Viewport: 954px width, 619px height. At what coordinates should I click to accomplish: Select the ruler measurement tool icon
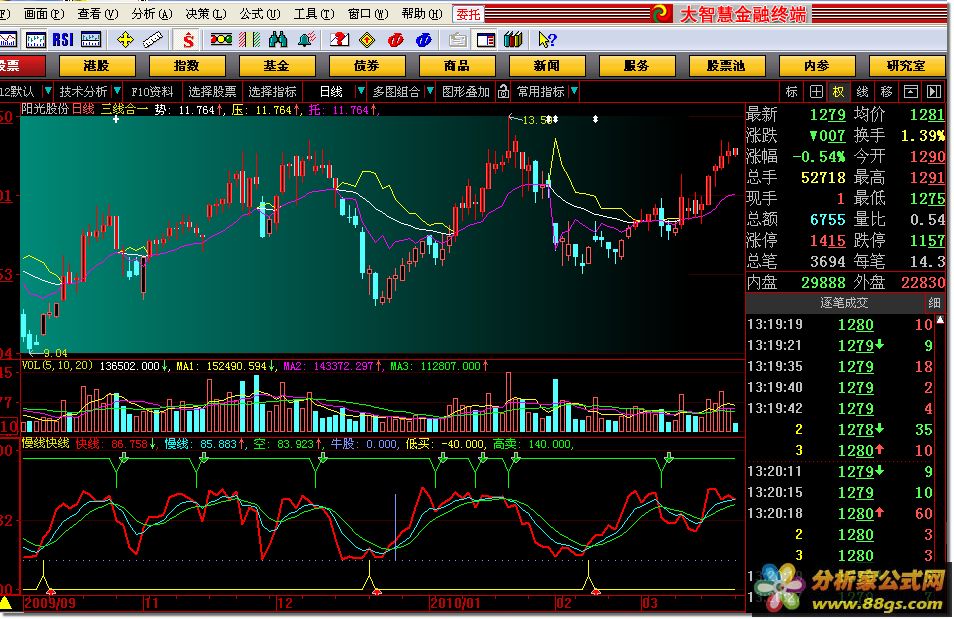[153, 40]
